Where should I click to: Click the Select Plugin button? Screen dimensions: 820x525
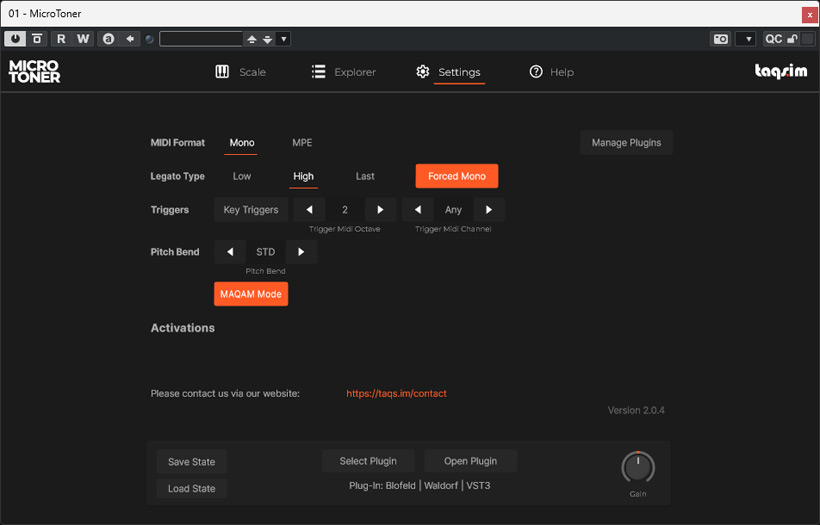pos(368,461)
